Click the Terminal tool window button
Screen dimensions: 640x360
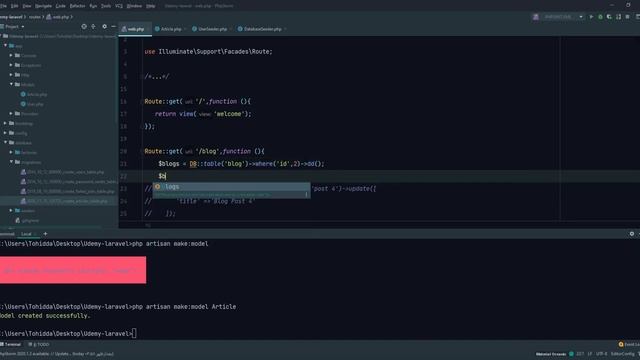click(11, 344)
